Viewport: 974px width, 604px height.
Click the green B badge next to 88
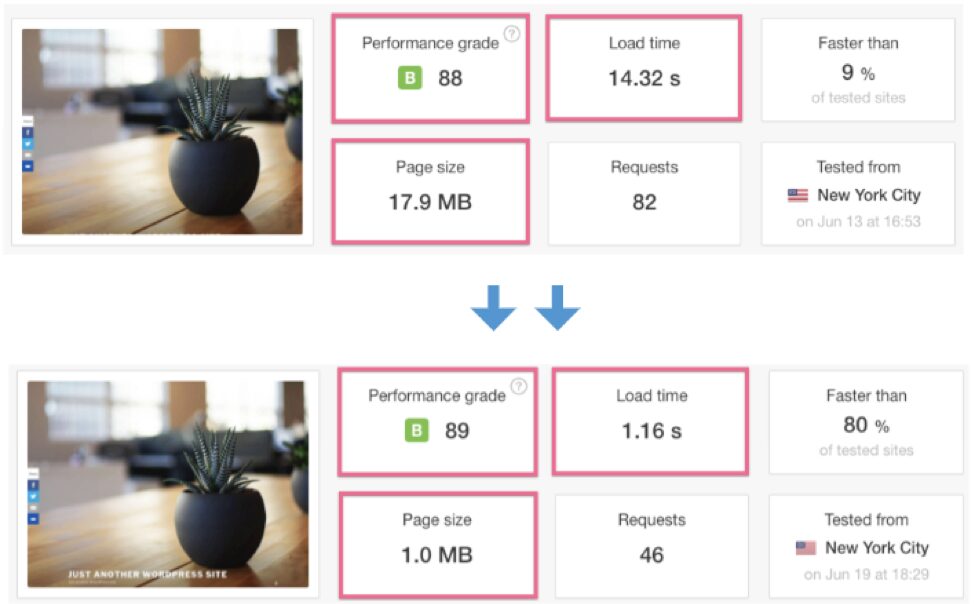pyautogui.click(x=409, y=78)
